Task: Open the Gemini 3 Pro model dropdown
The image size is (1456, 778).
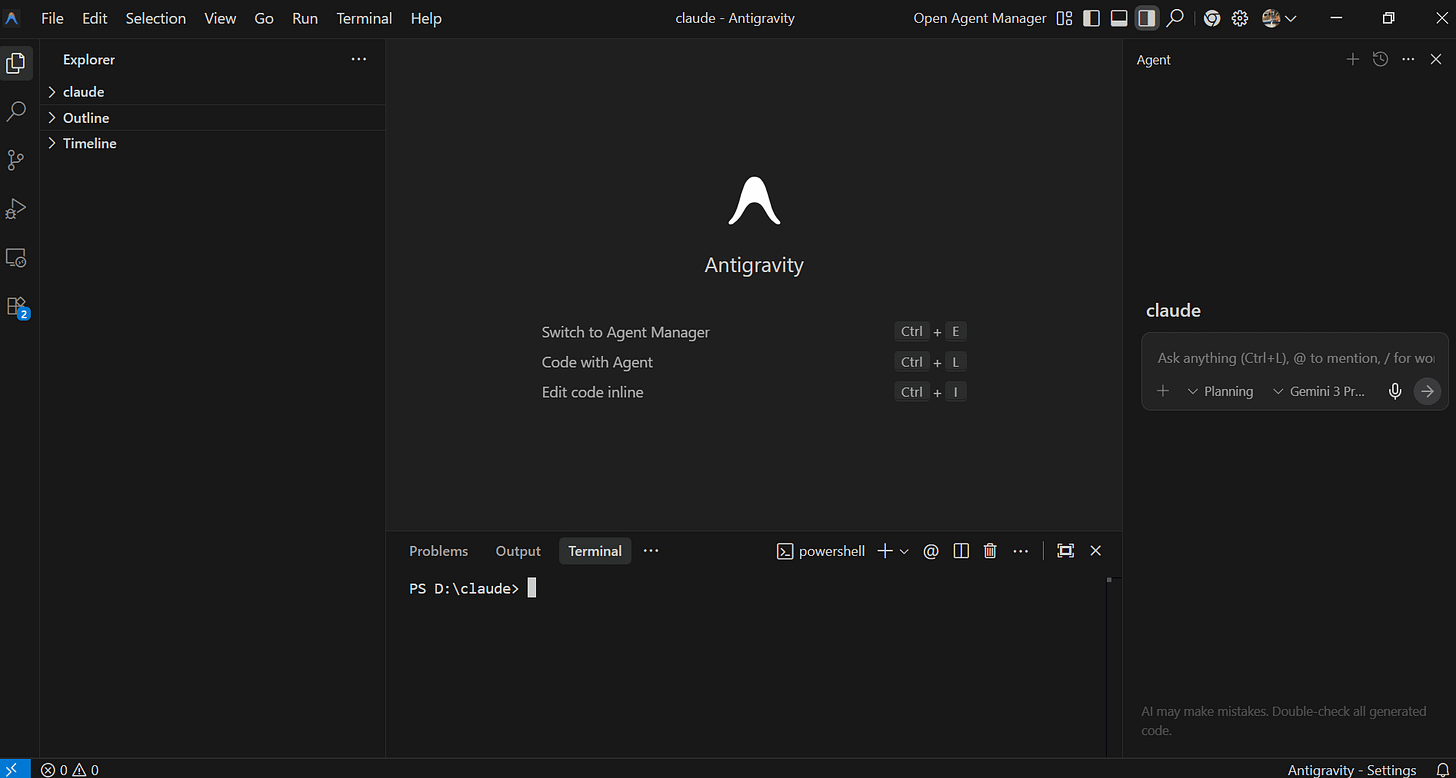Action: [x=1319, y=391]
